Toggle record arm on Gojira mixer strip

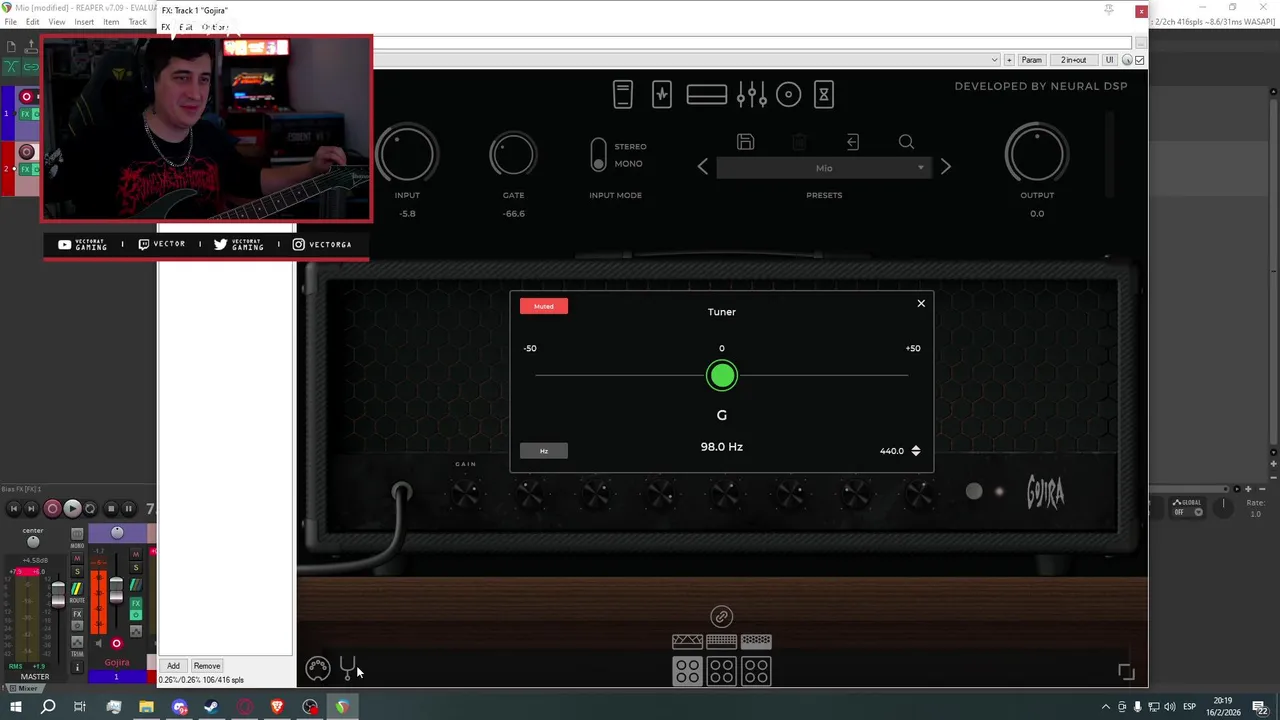(116, 643)
